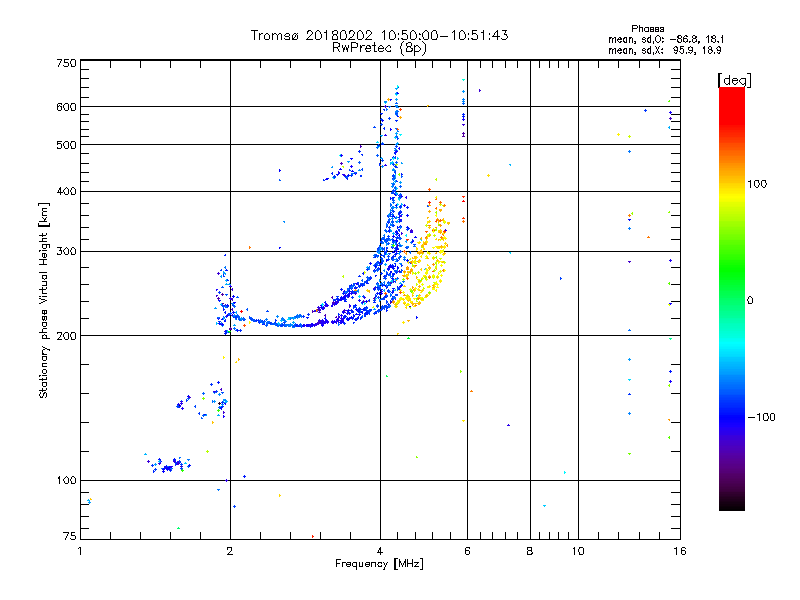Click the y-axis '400' tick label
This screenshot has height=600, width=800.
point(66,191)
